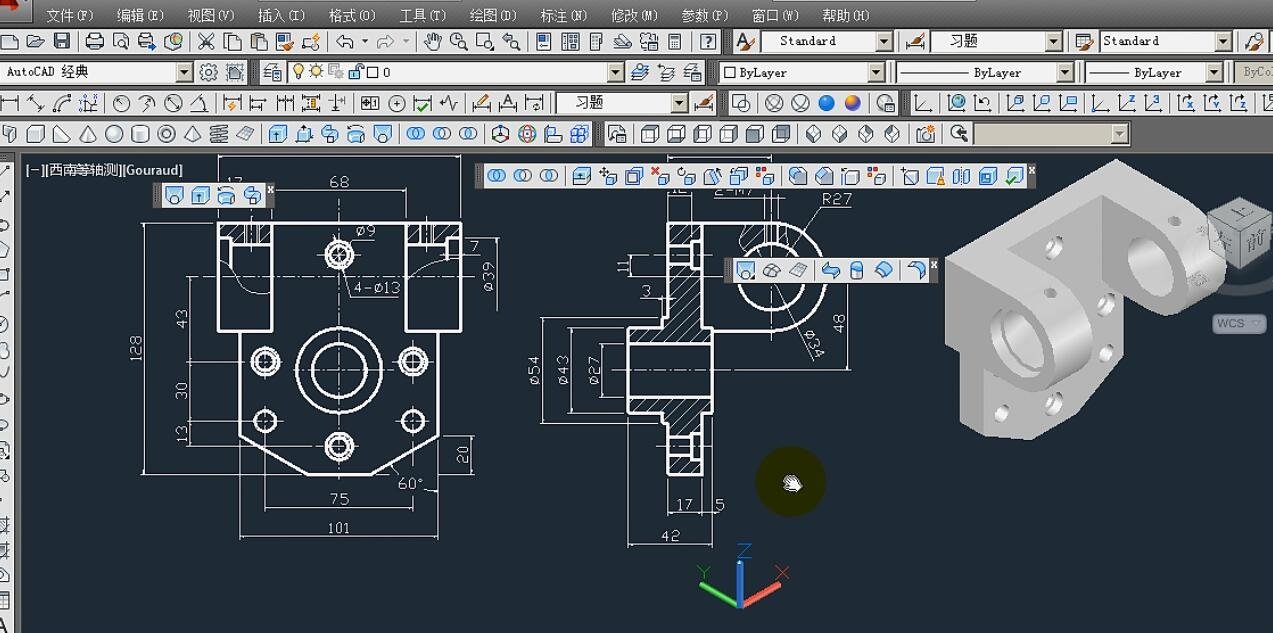Click the Save file icon
Image resolution: width=1273 pixels, height=633 pixels.
pyautogui.click(x=62, y=41)
